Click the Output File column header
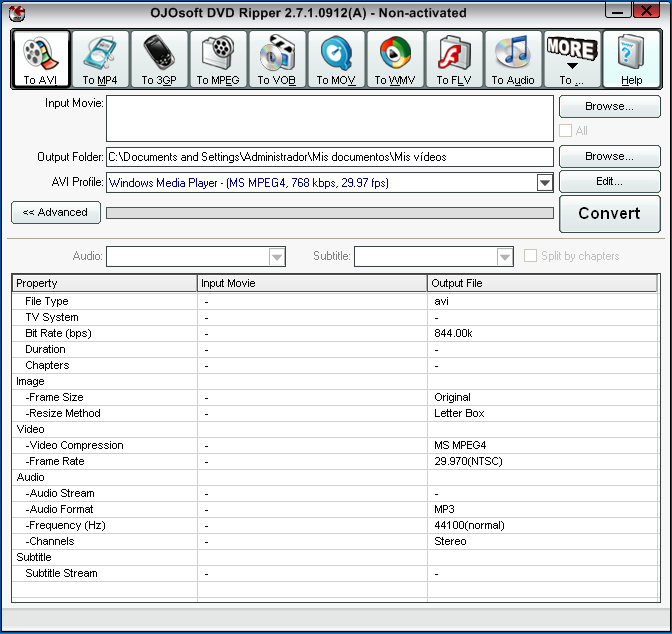Screen dimensions: 672x634 [542, 283]
